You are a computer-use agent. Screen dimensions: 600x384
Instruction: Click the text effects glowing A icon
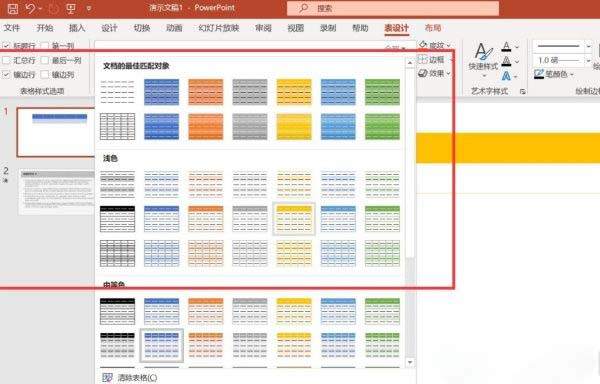(506, 76)
